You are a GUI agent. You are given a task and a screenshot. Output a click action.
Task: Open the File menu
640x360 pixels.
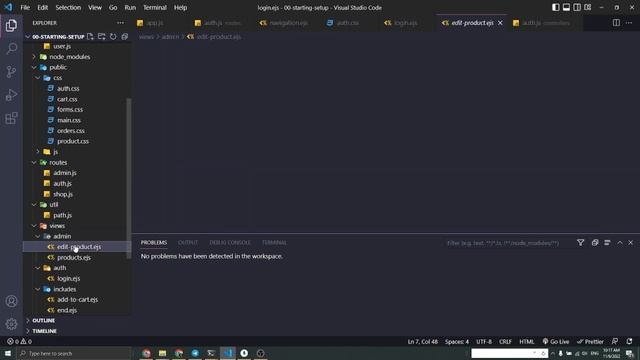tap(25, 7)
